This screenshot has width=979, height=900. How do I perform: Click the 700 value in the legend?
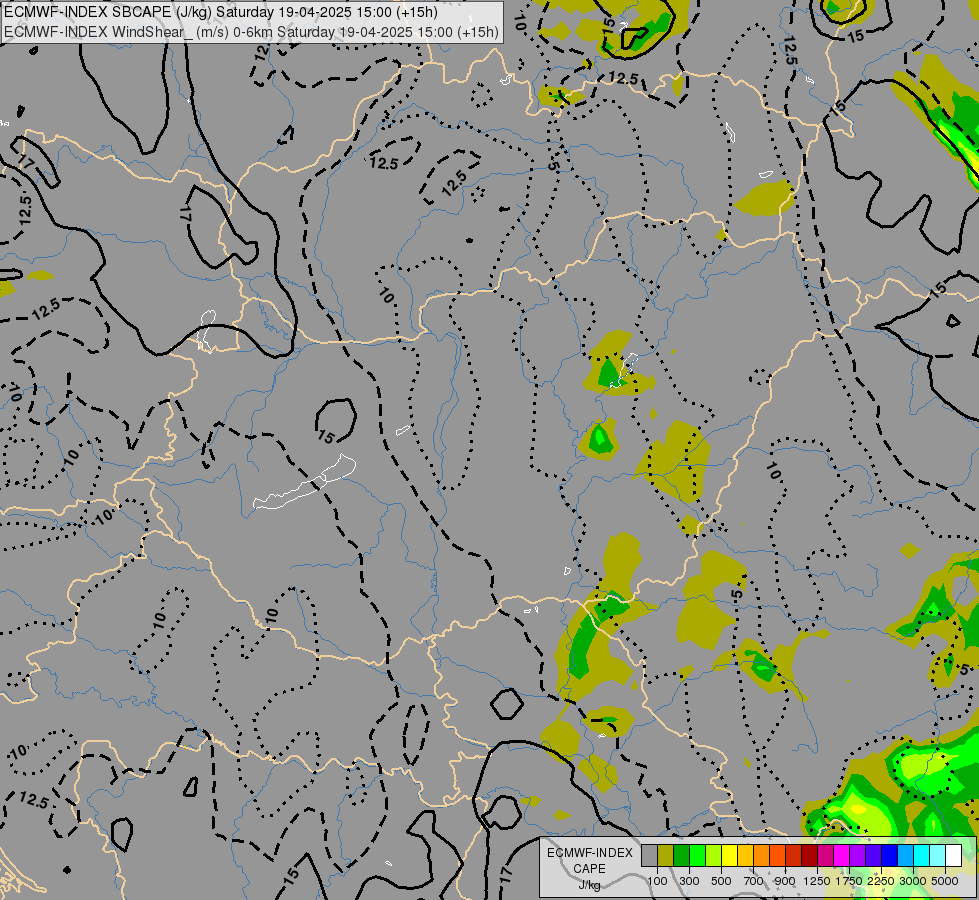(x=754, y=881)
